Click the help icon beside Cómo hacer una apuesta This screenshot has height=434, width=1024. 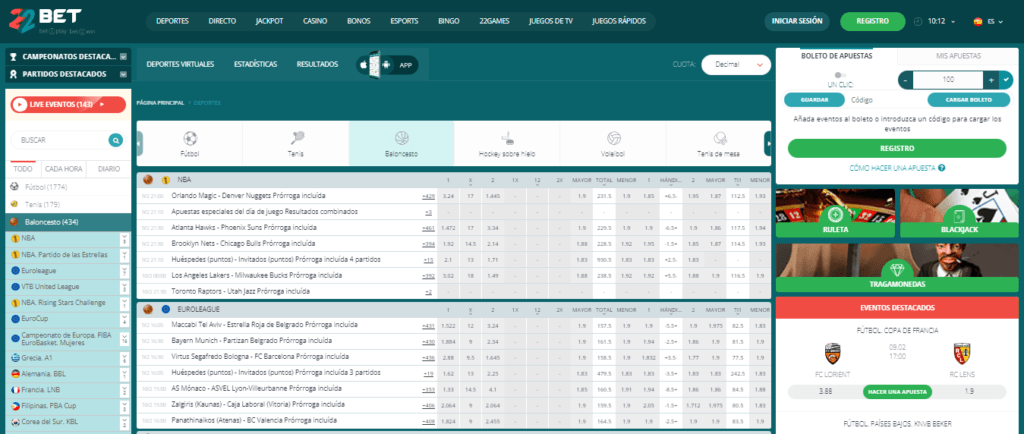(942, 168)
